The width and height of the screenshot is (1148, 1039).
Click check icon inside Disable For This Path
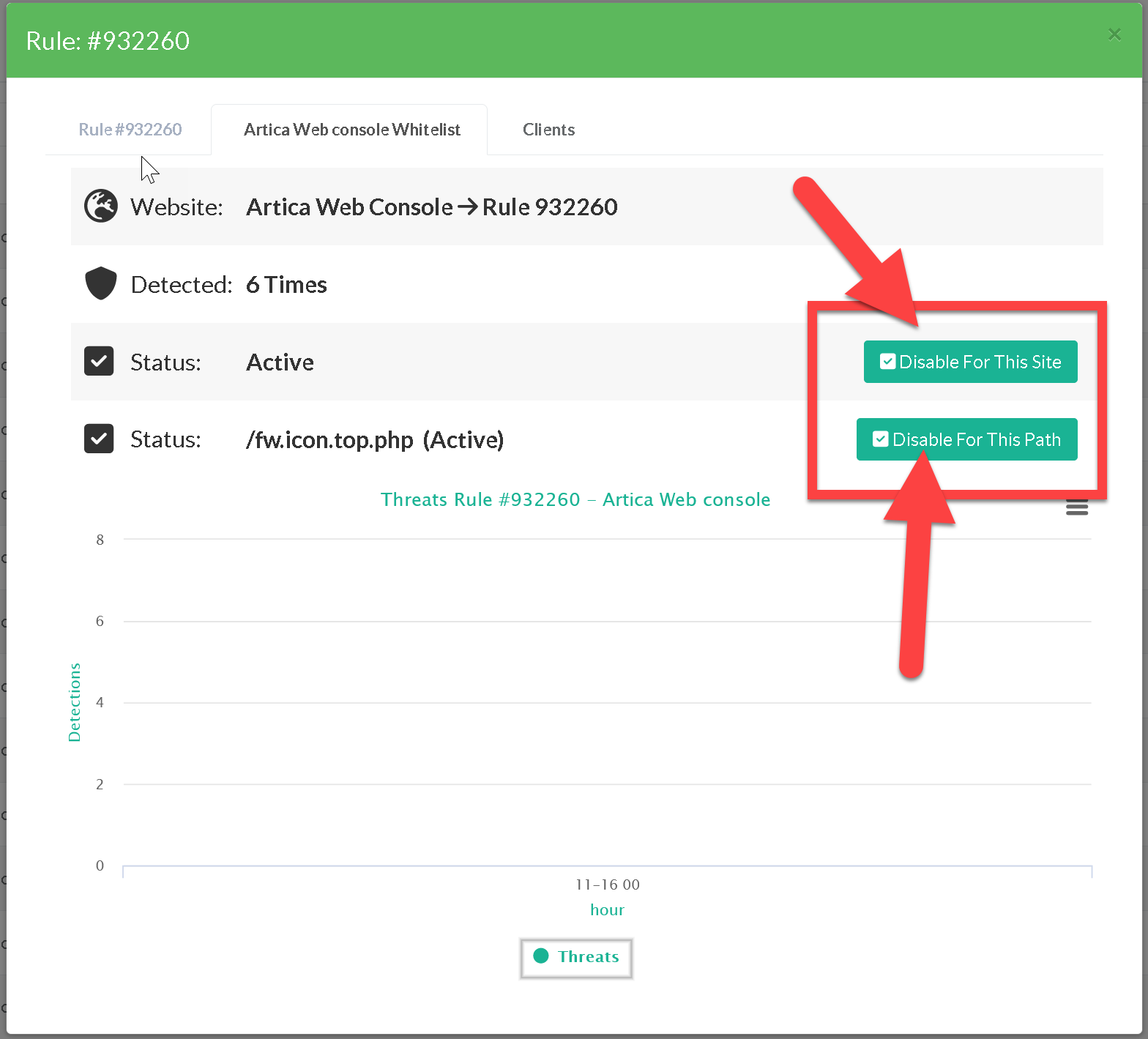(880, 439)
